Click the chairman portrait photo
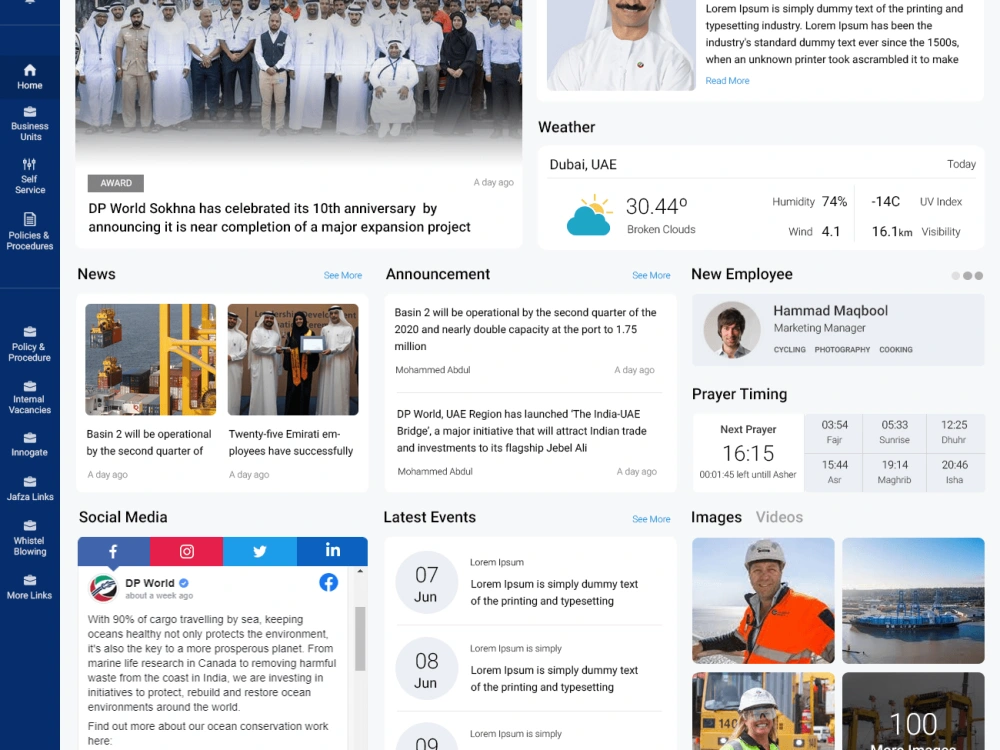Image resolution: width=1000 pixels, height=750 pixels. coord(621,45)
